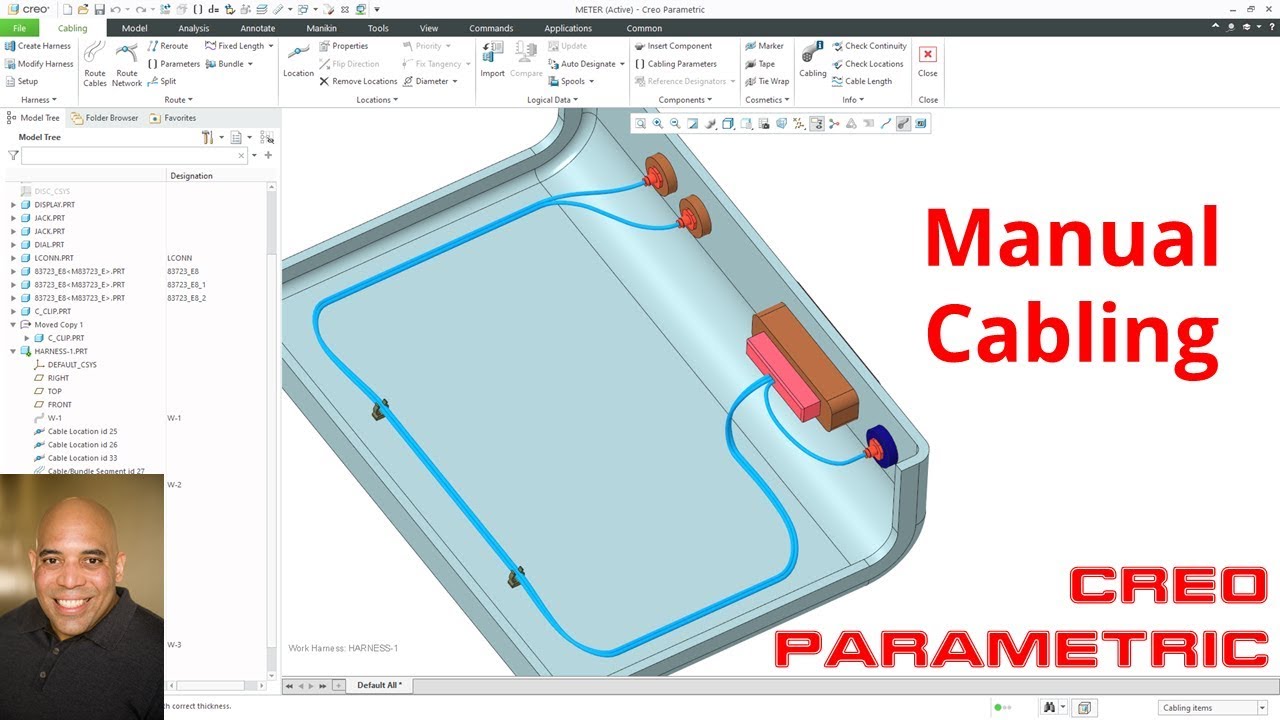This screenshot has height=720, width=1280.
Task: Click the model tree vertical scrollbar
Action: point(272,430)
